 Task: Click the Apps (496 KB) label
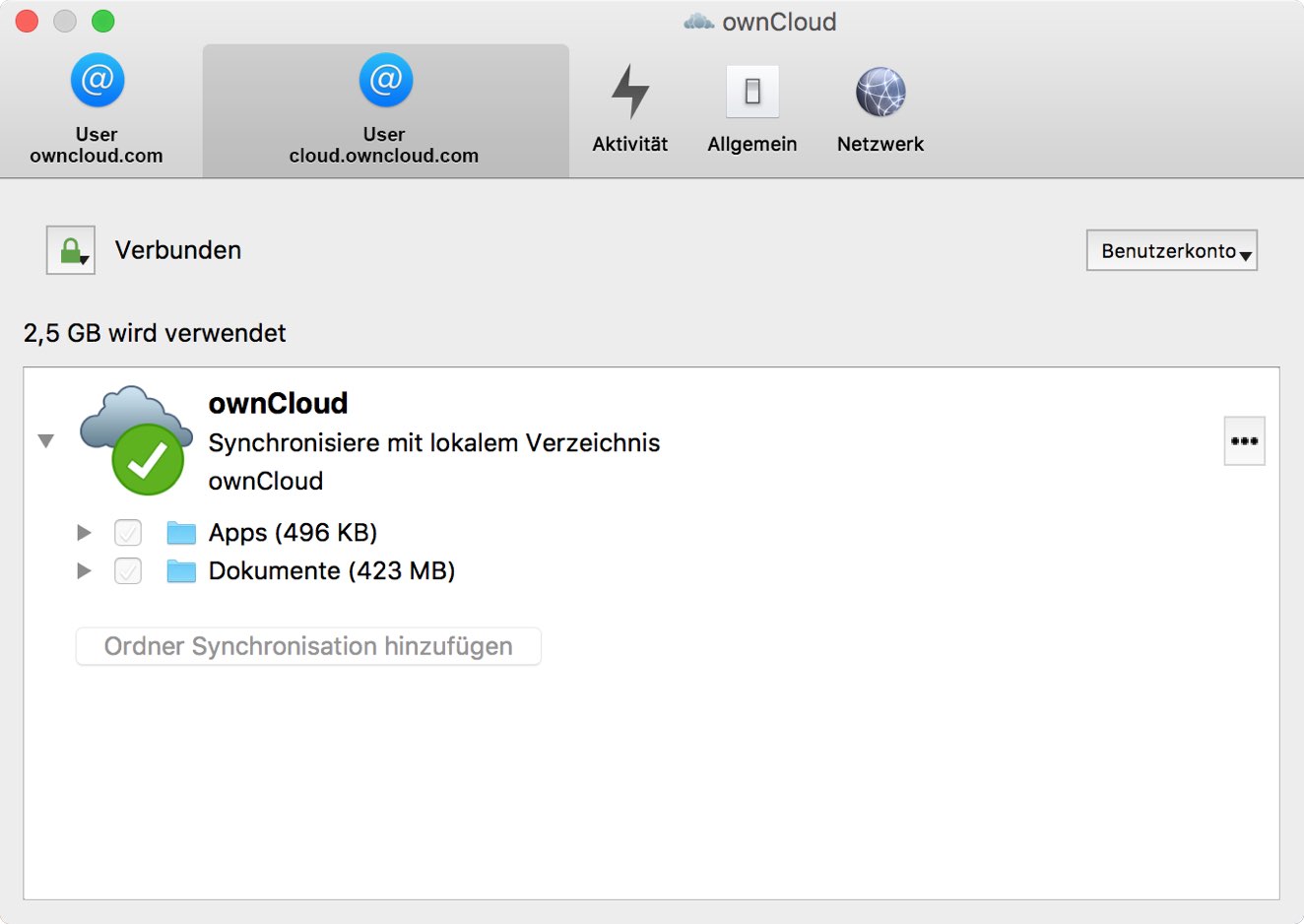pos(293,533)
